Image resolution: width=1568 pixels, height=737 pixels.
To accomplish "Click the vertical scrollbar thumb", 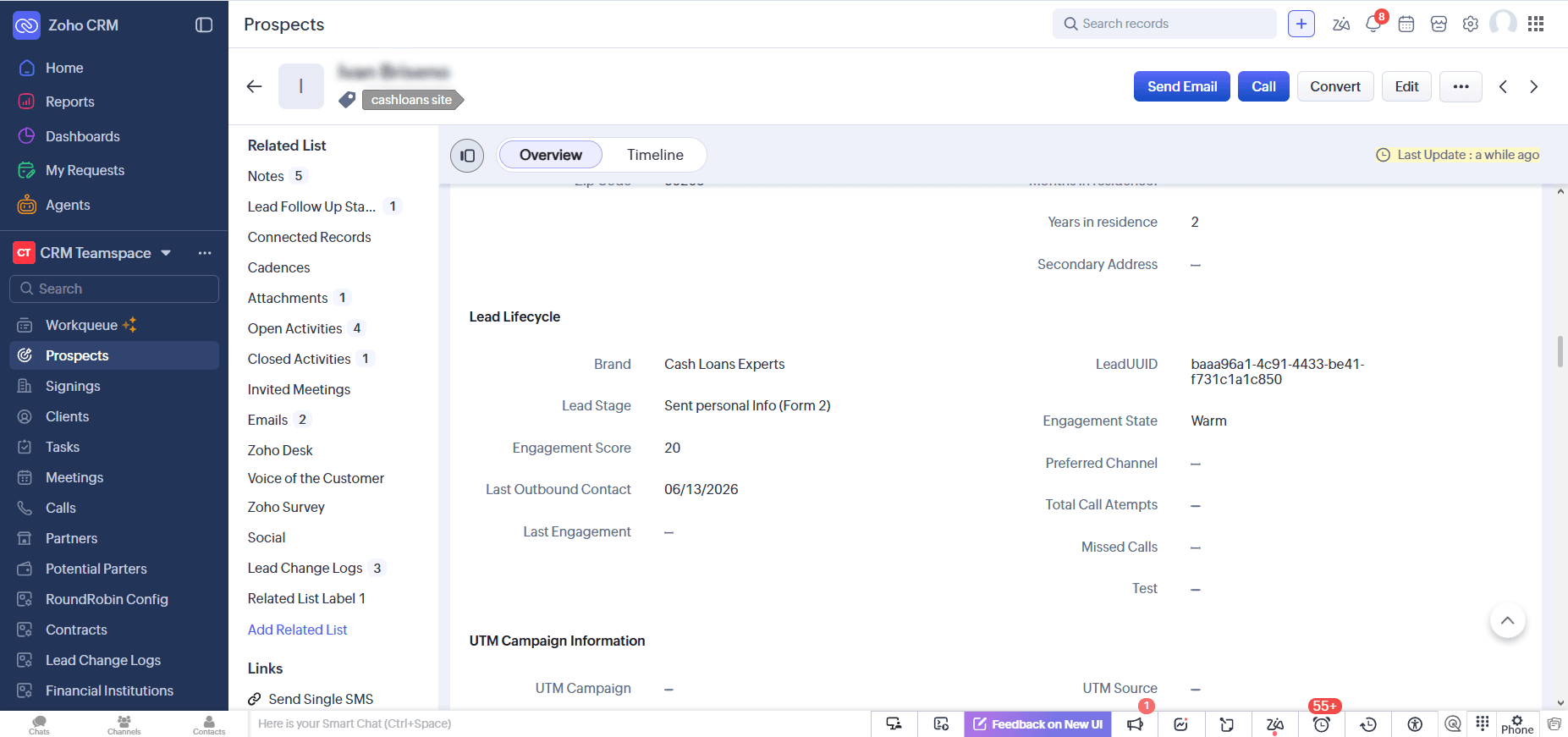I will tap(1560, 351).
